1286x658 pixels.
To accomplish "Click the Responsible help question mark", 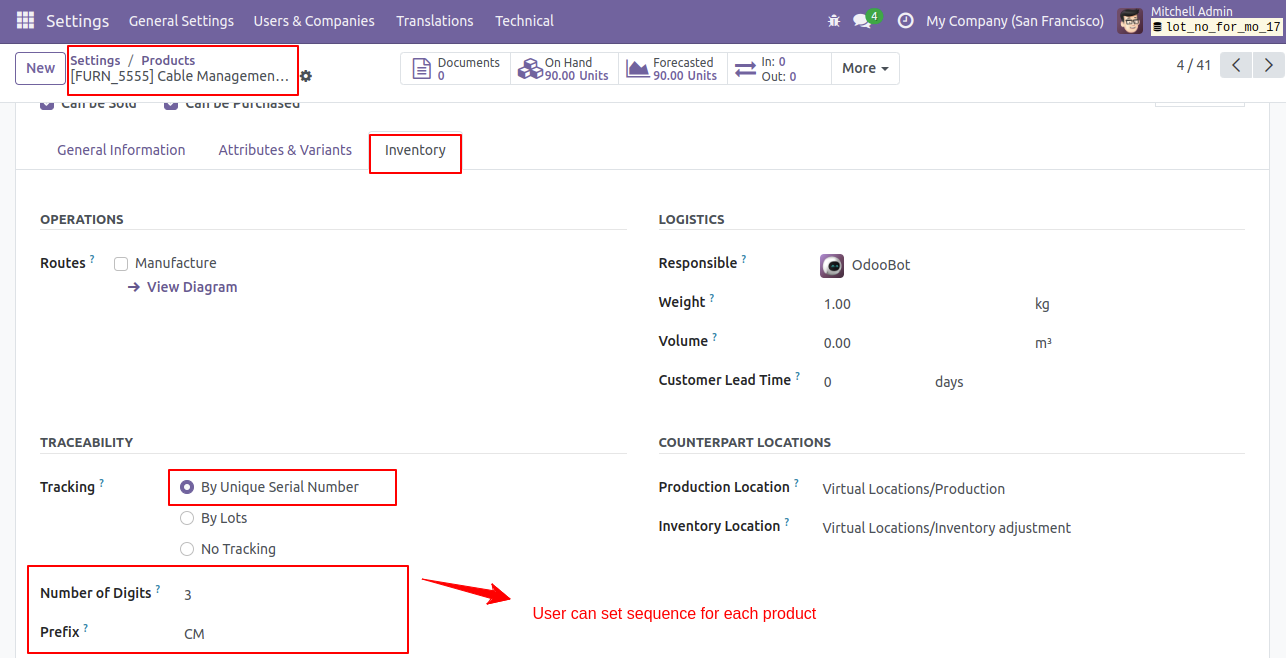I will click(743, 259).
